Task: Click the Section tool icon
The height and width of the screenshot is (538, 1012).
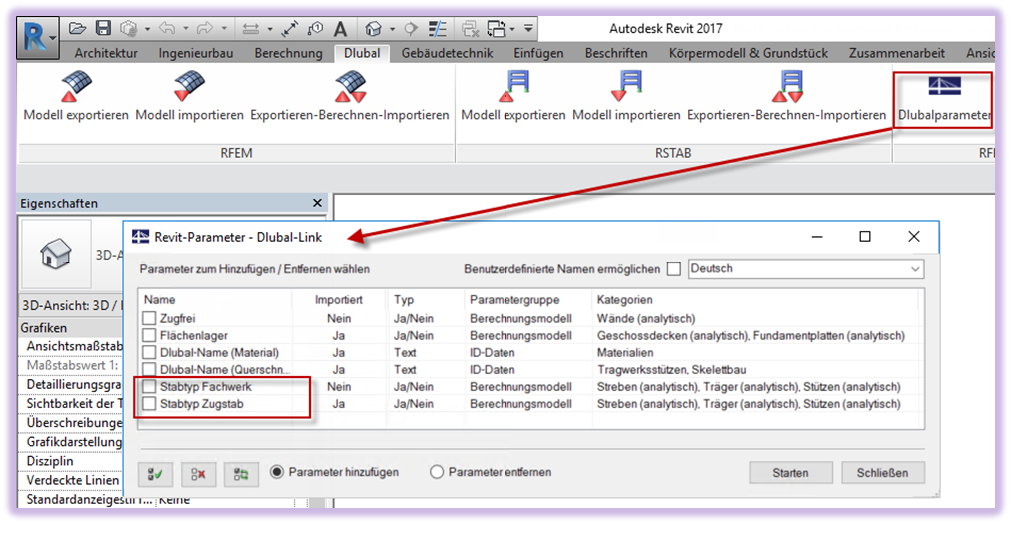Action: click(410, 28)
